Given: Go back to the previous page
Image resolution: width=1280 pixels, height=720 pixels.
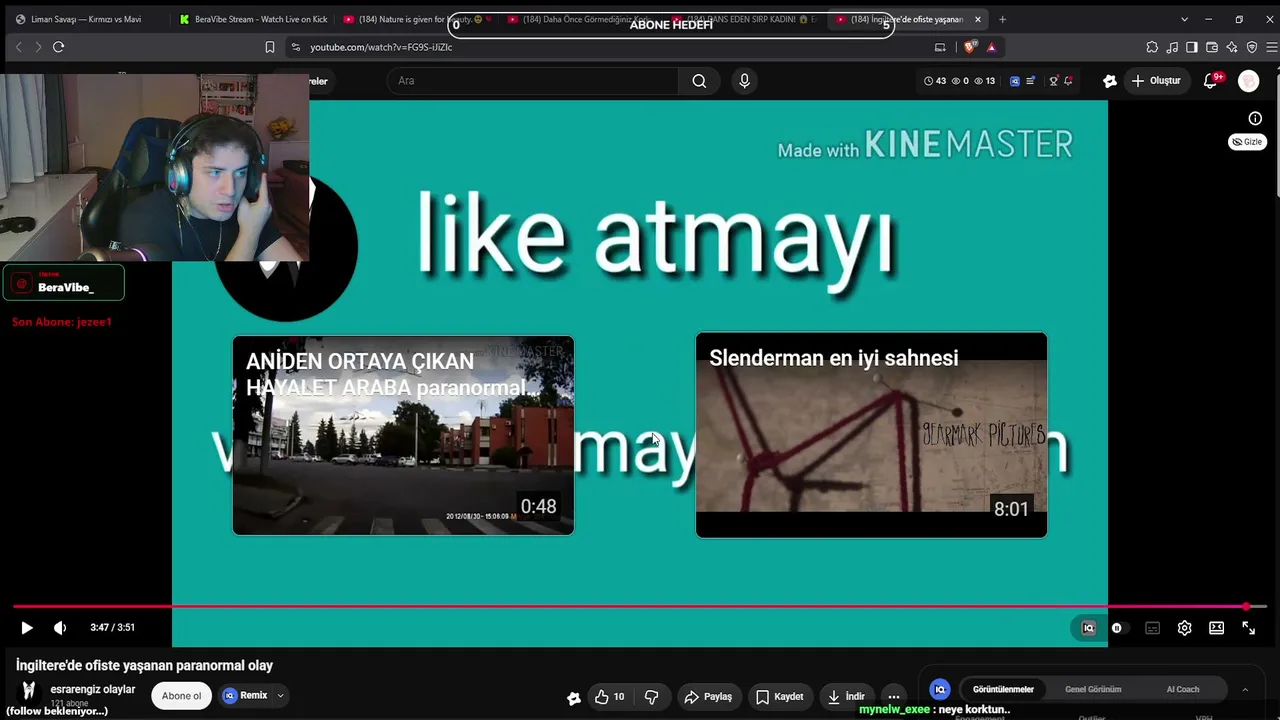Looking at the screenshot, I should 18,47.
